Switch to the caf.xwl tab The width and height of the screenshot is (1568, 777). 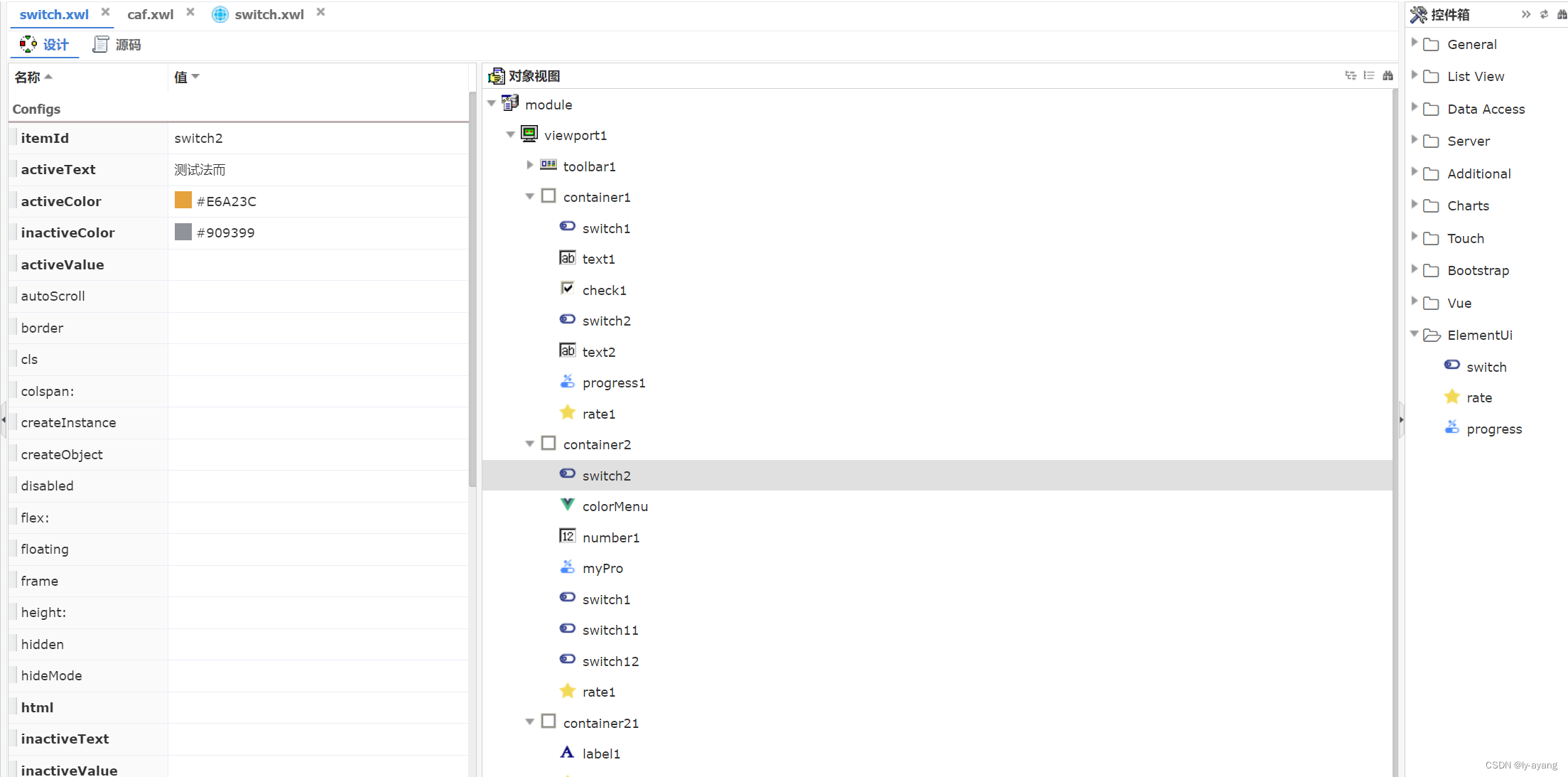coord(150,14)
